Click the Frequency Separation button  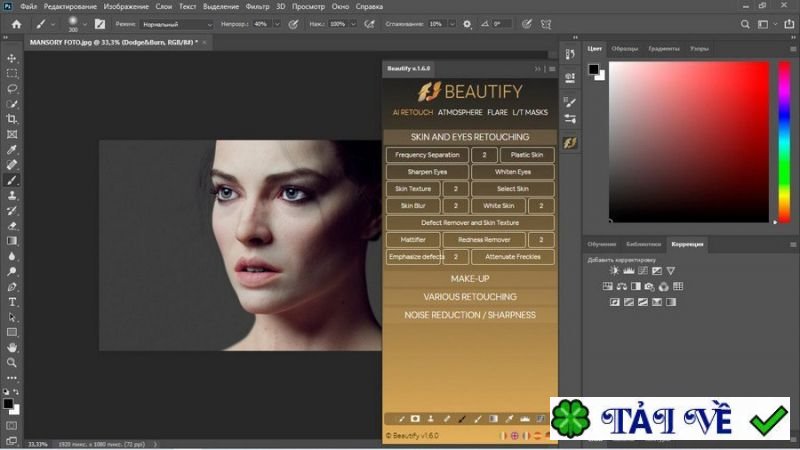(x=427, y=155)
